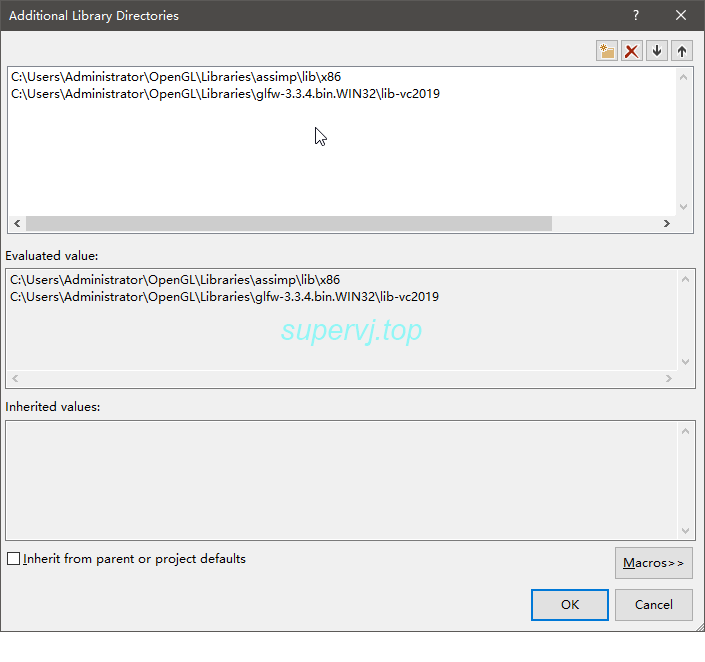Delete the selected line with red X icon

pos(632,51)
